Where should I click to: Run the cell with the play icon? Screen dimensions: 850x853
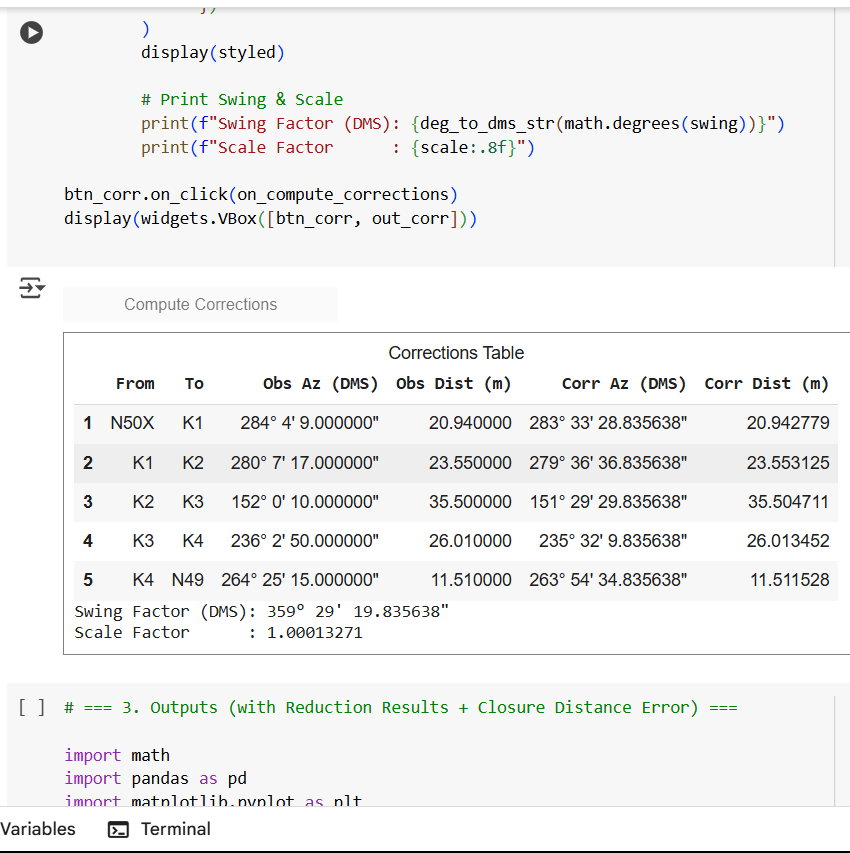click(30, 32)
